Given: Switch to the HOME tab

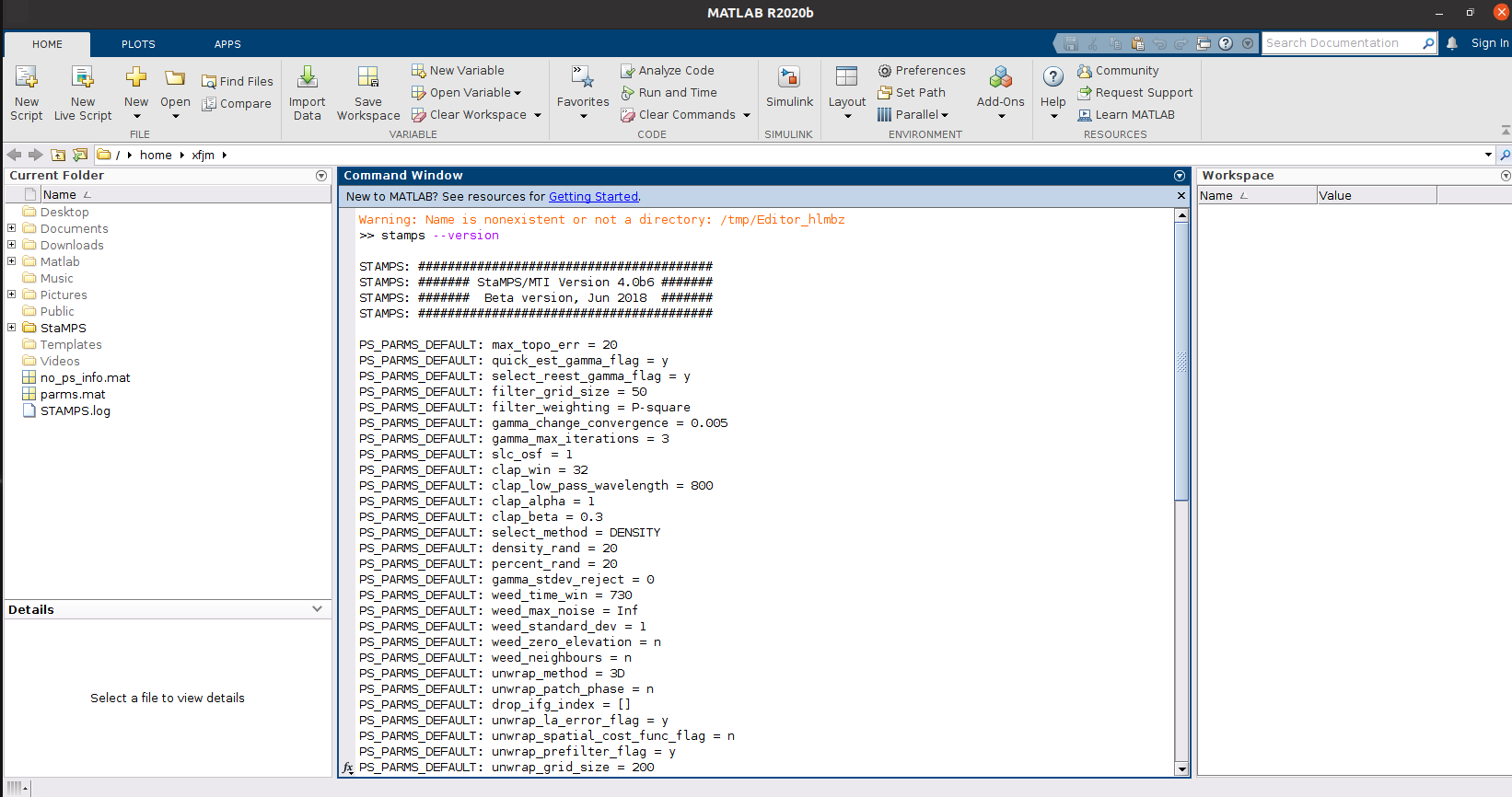Looking at the screenshot, I should [x=48, y=44].
